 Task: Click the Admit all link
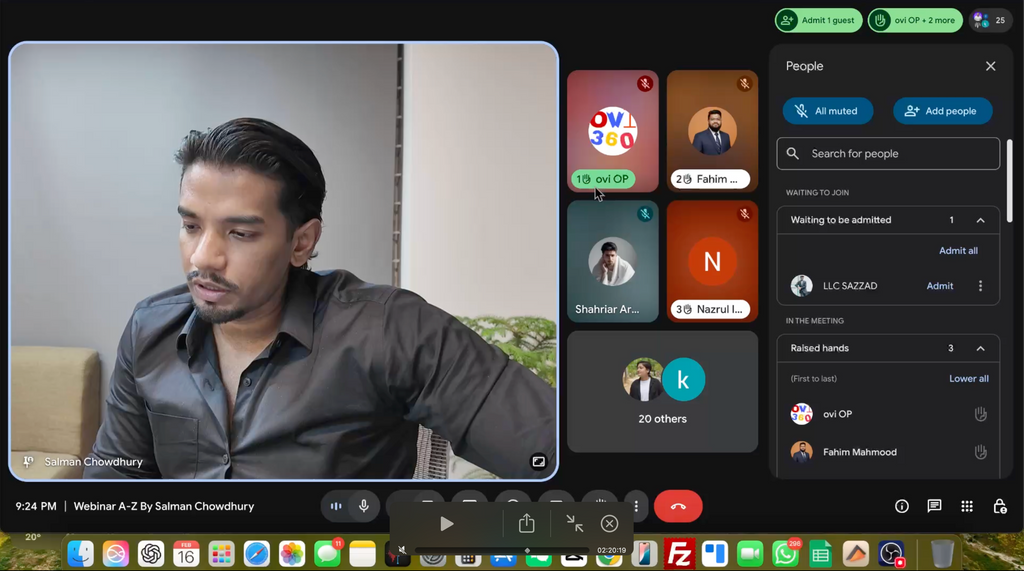pyautogui.click(x=958, y=251)
